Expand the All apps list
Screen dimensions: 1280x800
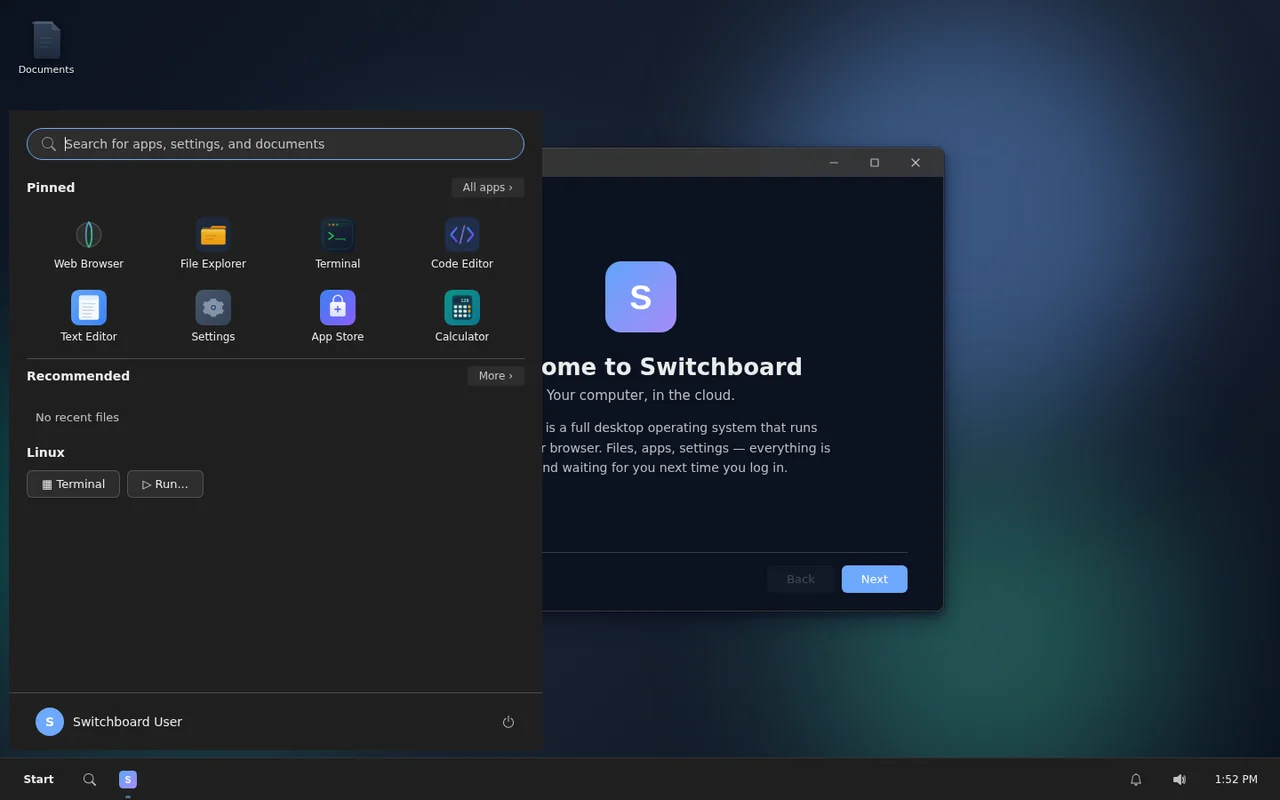[x=488, y=187]
